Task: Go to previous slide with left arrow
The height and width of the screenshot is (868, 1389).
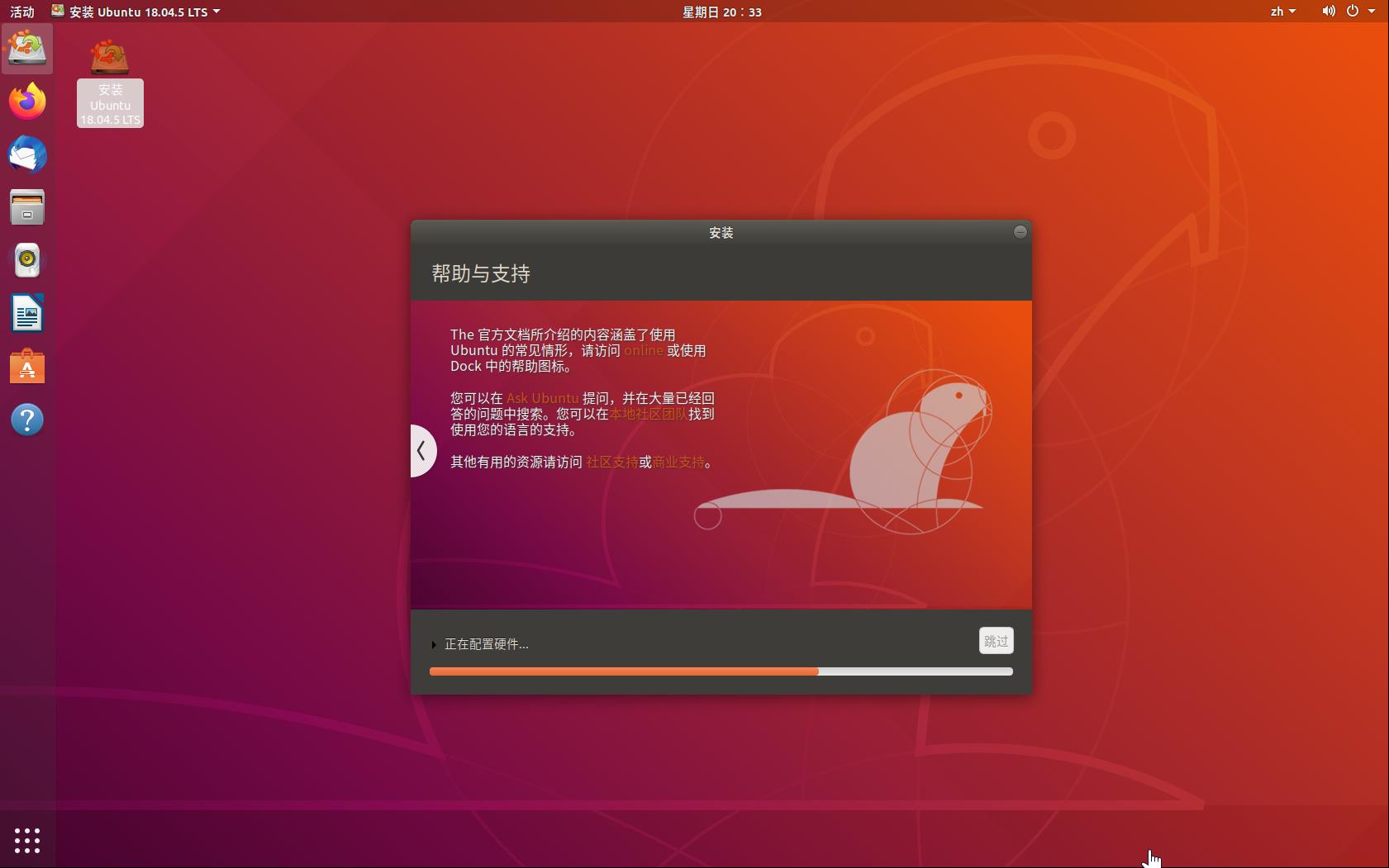Action: point(422,451)
